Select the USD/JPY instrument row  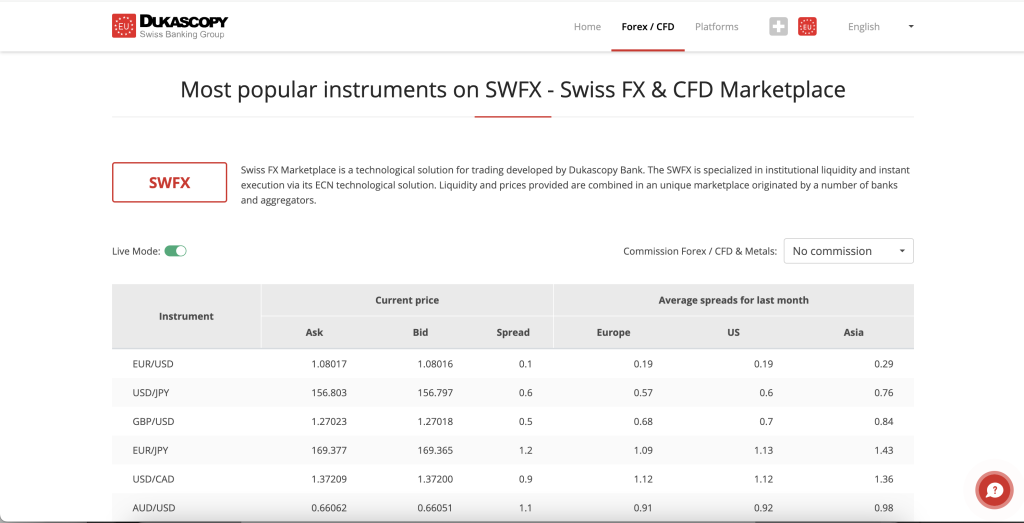click(153, 393)
